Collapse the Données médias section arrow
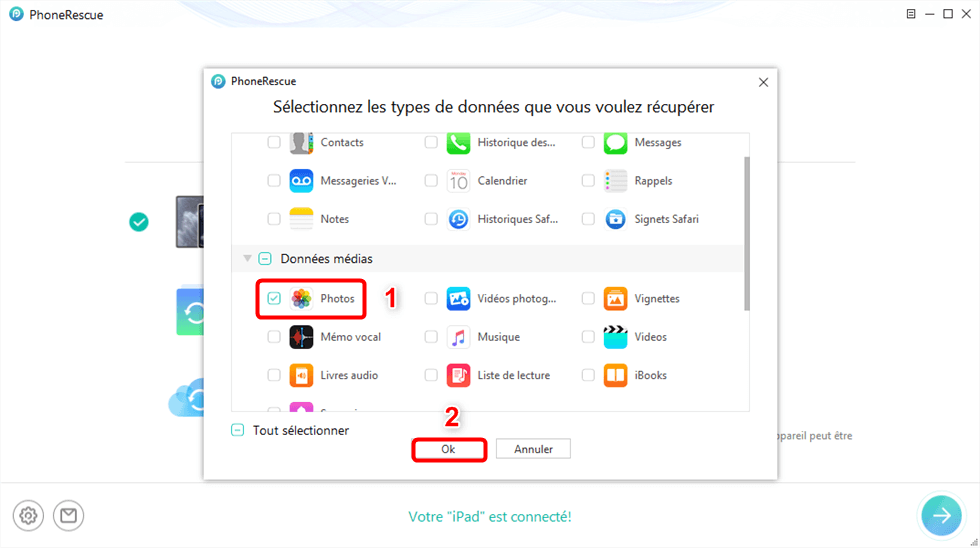This screenshot has height=548, width=980. [248, 258]
